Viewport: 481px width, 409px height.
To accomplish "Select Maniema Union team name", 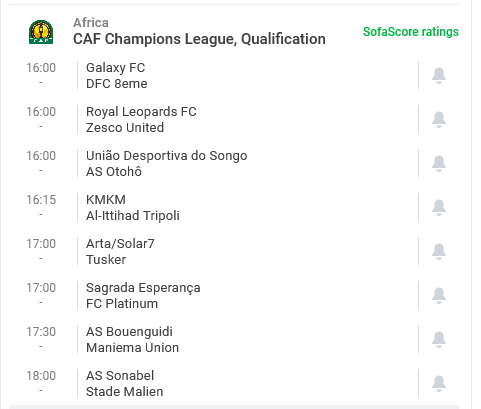I will tap(132, 348).
